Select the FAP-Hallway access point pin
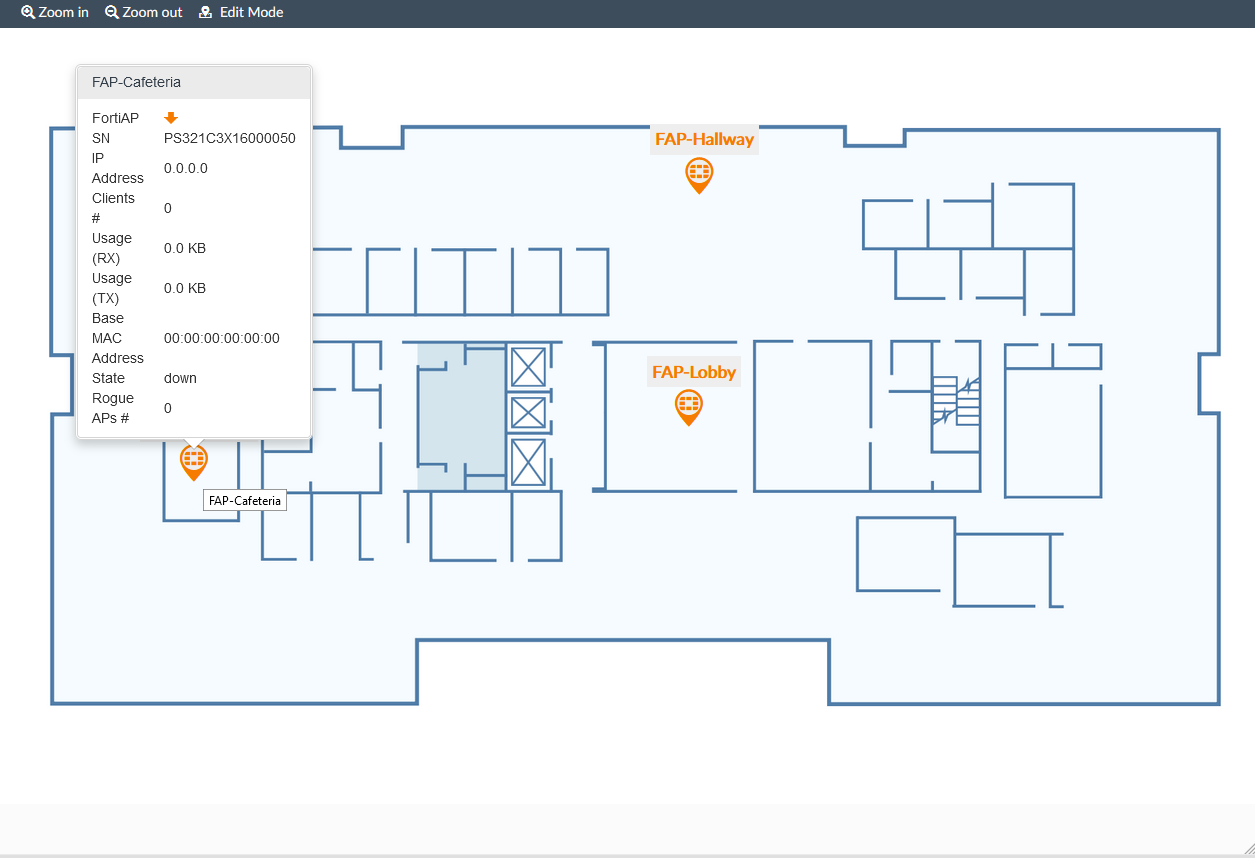Image resolution: width=1255 pixels, height=858 pixels. point(699,176)
